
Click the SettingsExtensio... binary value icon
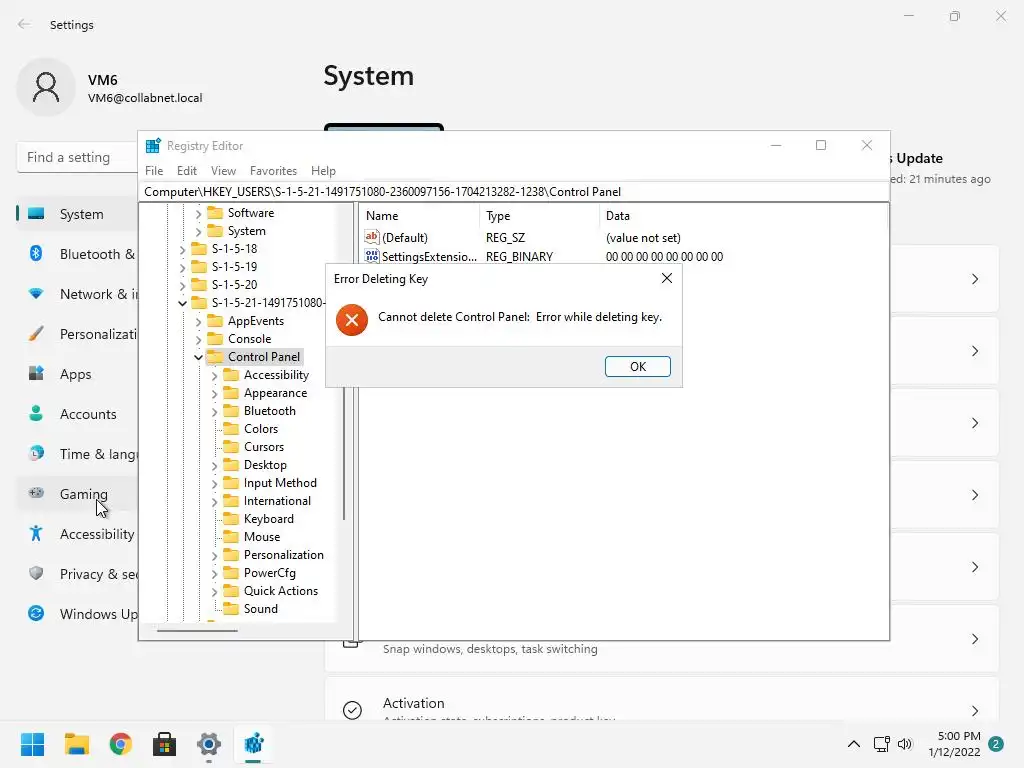pos(372,256)
